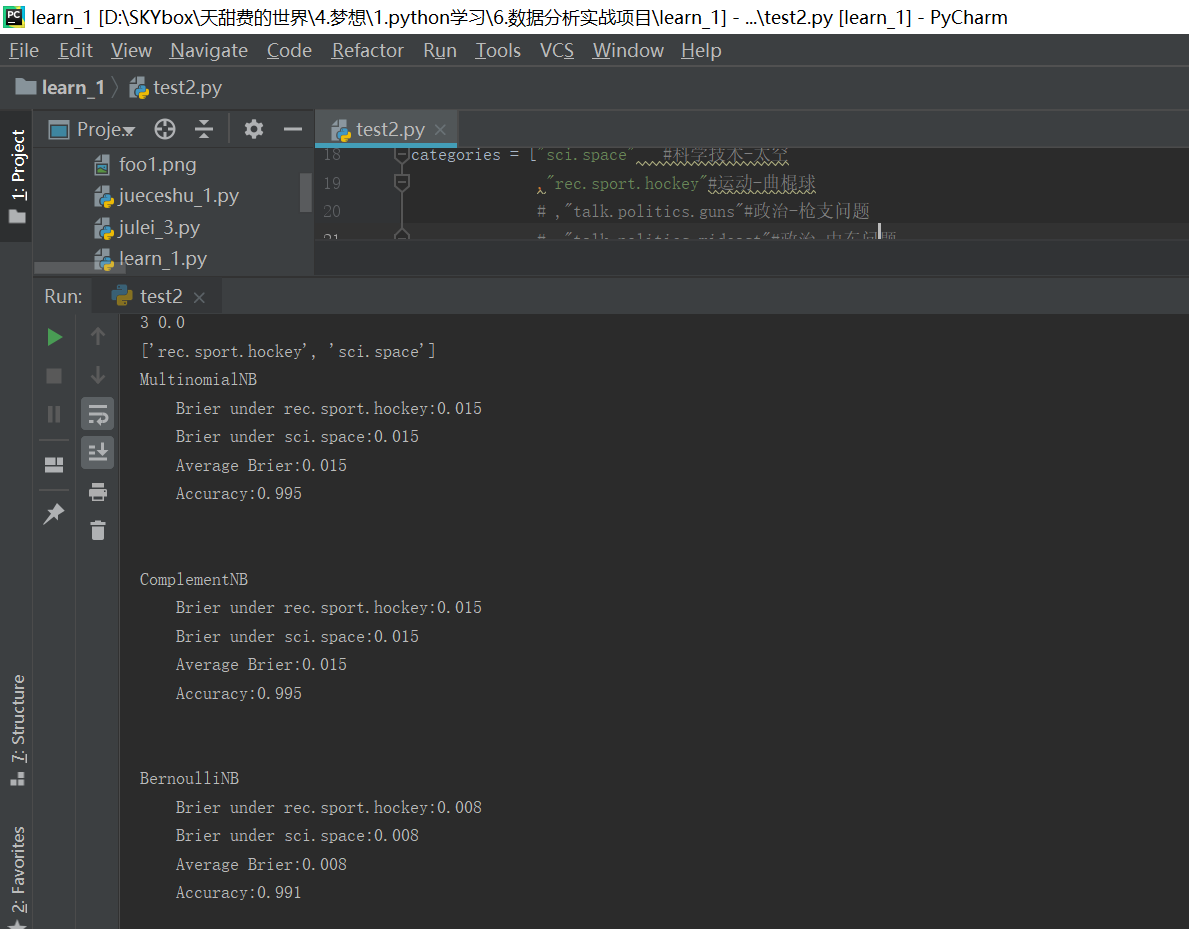This screenshot has width=1189, height=929.
Task: Open the Window menu
Action: [x=628, y=51]
